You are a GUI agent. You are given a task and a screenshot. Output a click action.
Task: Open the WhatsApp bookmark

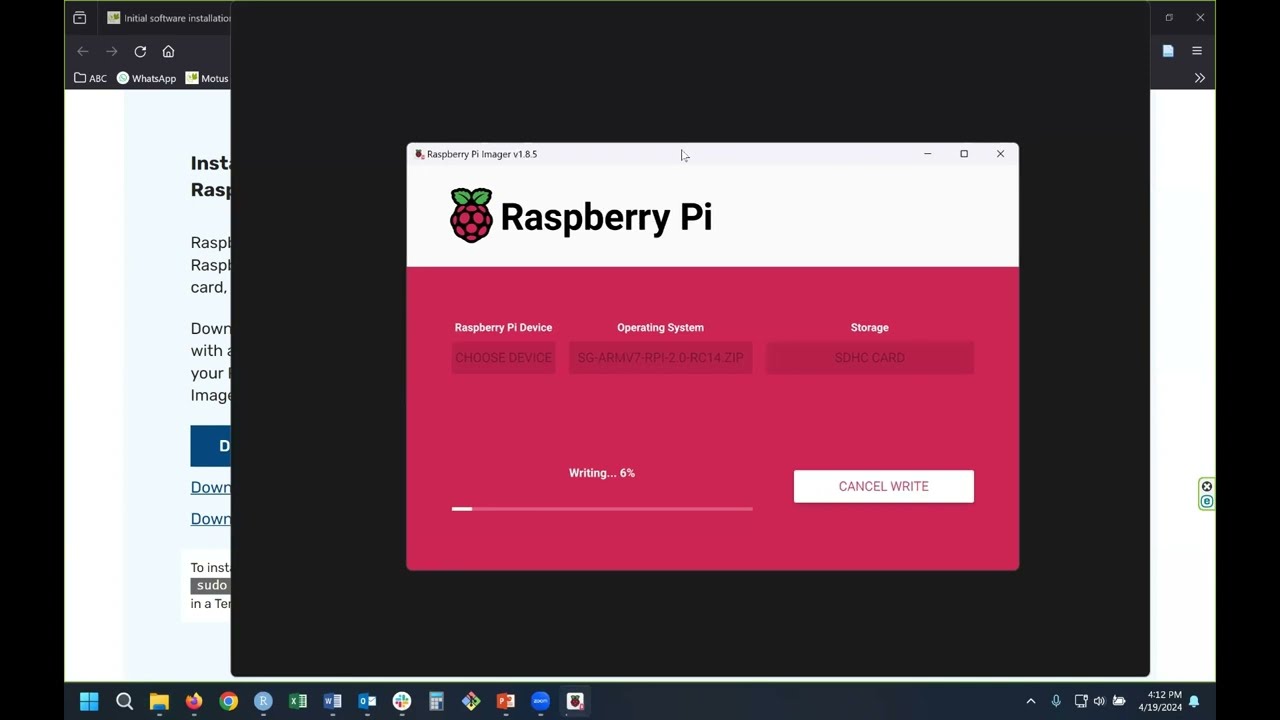point(146,78)
